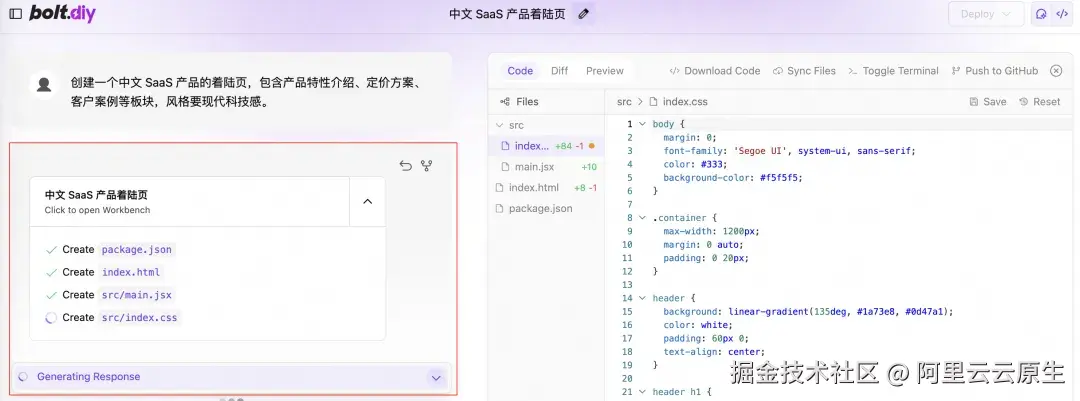Click the fork chat icon

click(426, 165)
